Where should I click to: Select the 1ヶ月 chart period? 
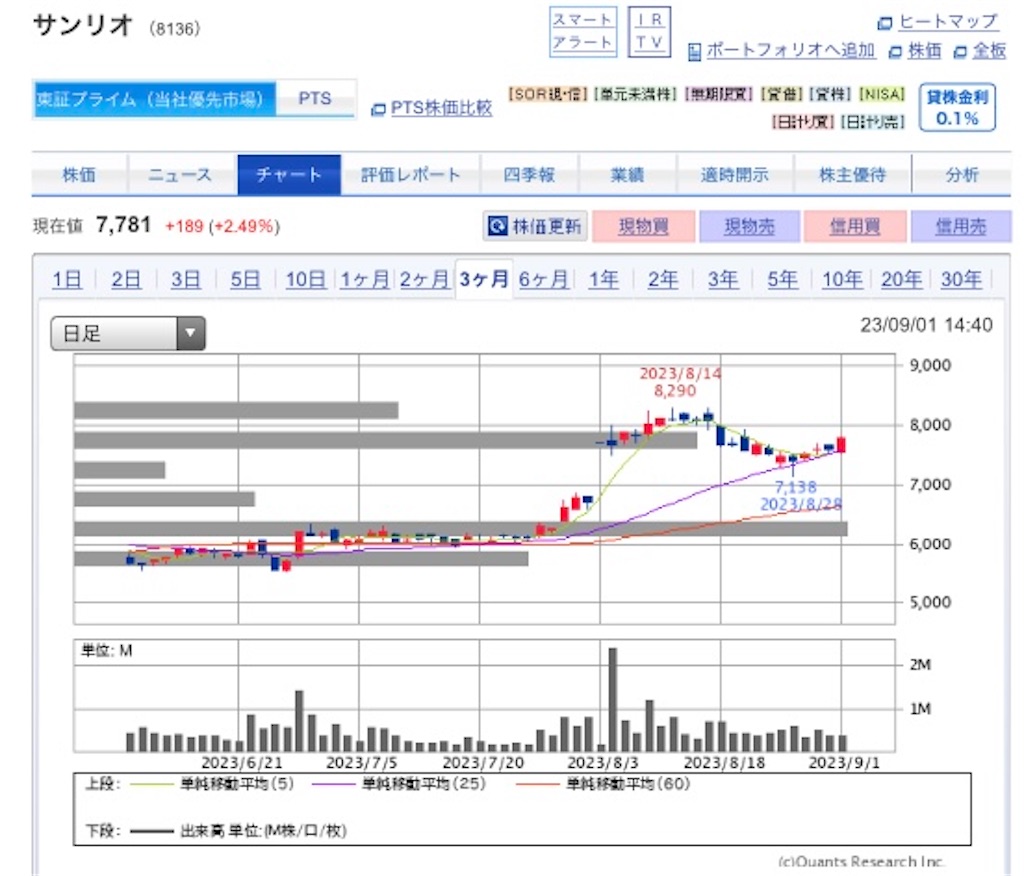pos(364,280)
